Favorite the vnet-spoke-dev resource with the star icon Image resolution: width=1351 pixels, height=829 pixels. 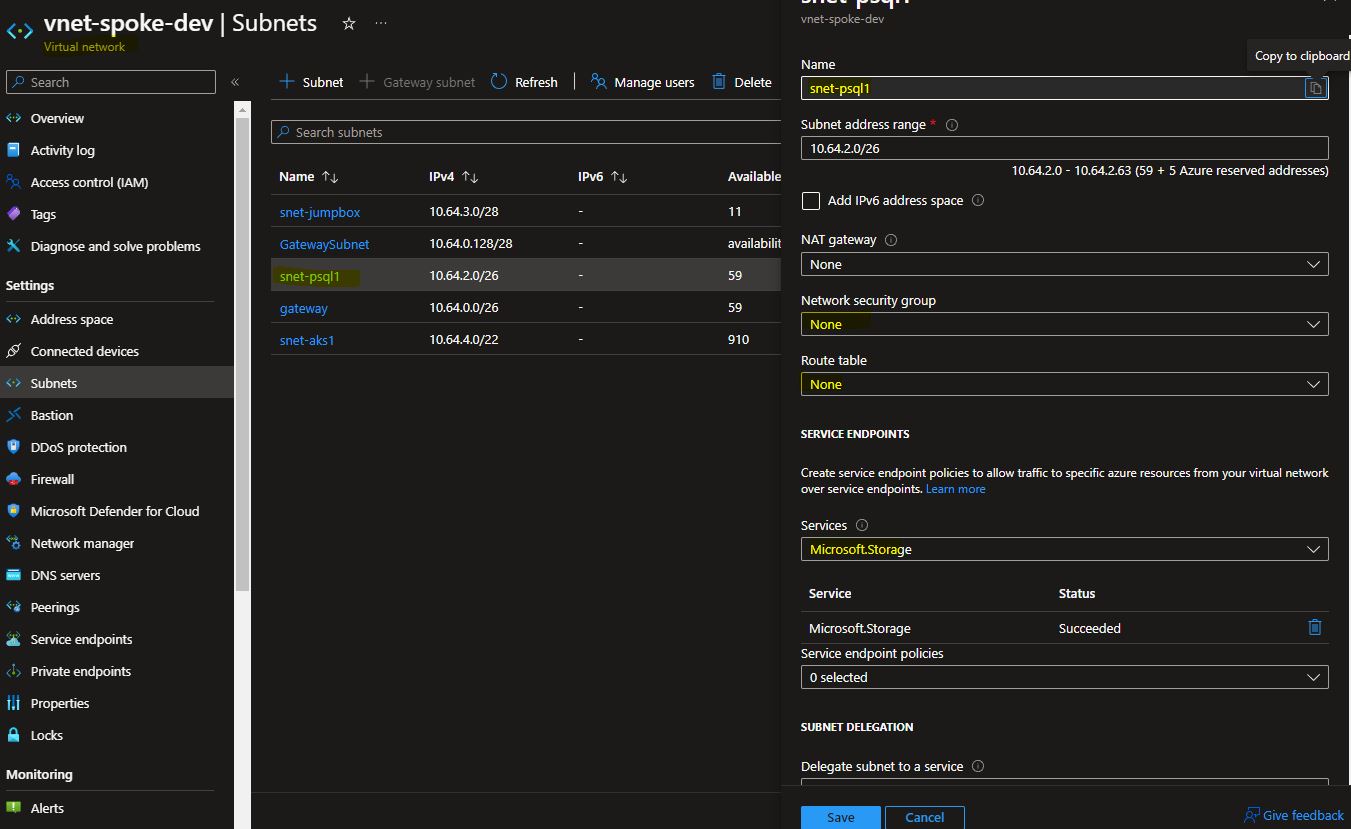pyautogui.click(x=349, y=23)
